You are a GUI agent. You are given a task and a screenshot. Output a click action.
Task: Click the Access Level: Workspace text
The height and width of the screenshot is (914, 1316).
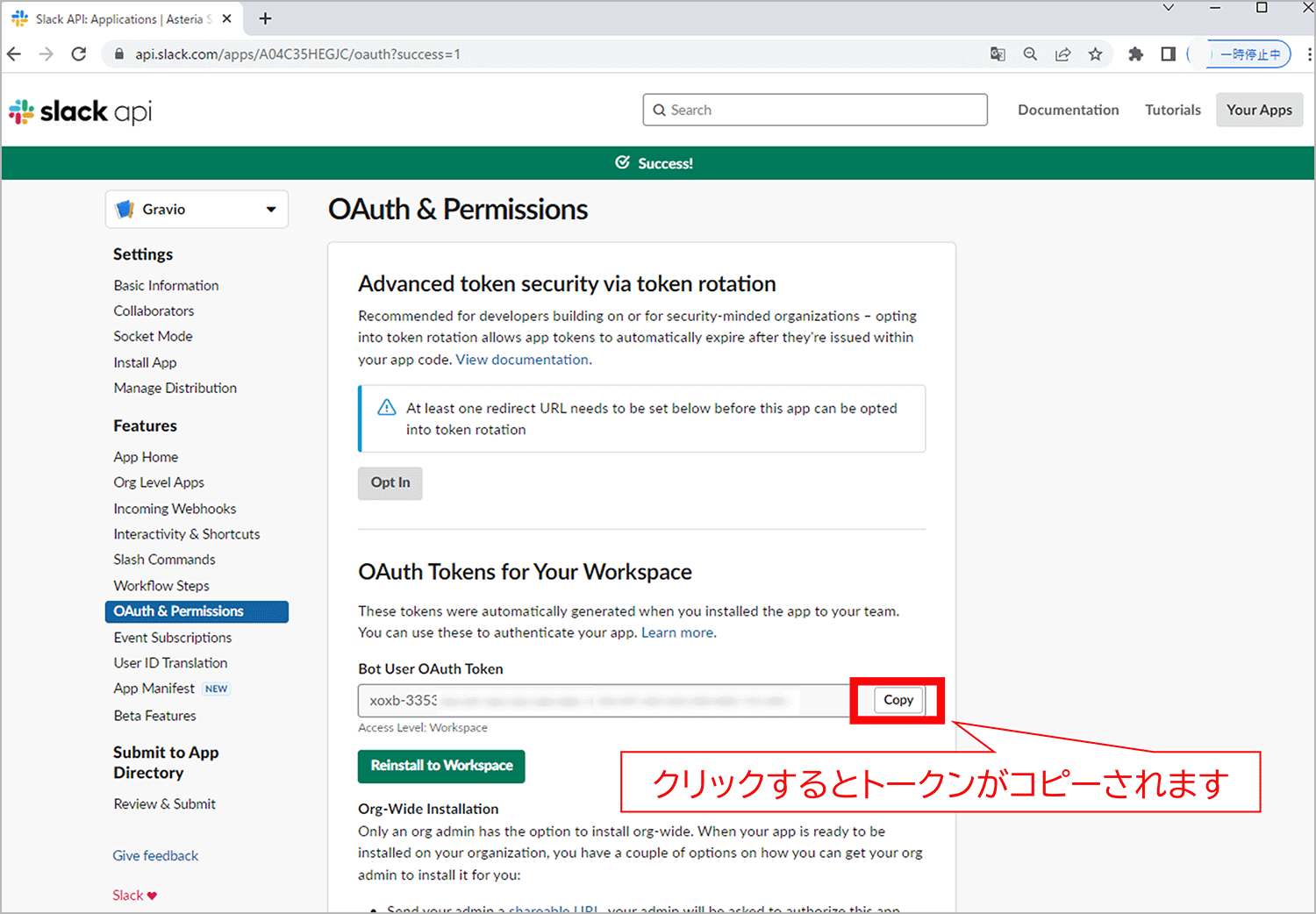pos(423,728)
